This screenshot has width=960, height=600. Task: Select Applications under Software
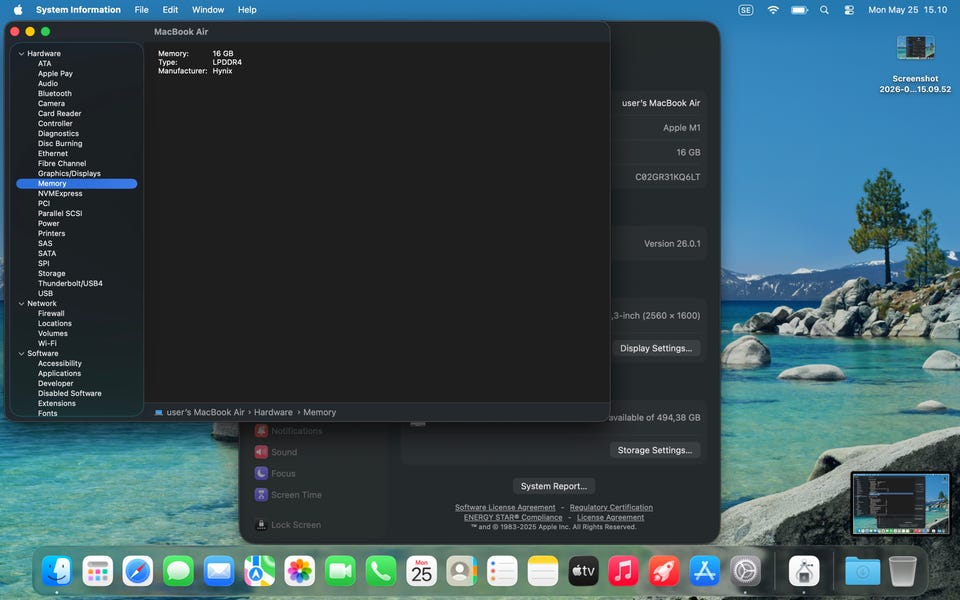pos(59,373)
